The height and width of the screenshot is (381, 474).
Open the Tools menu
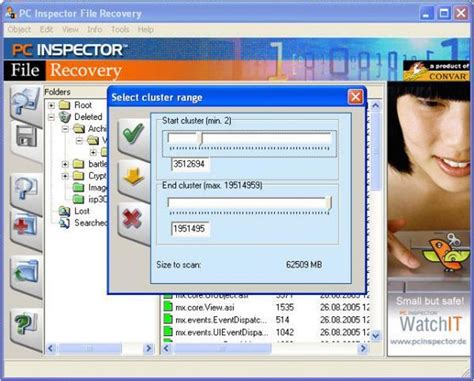[x=120, y=29]
